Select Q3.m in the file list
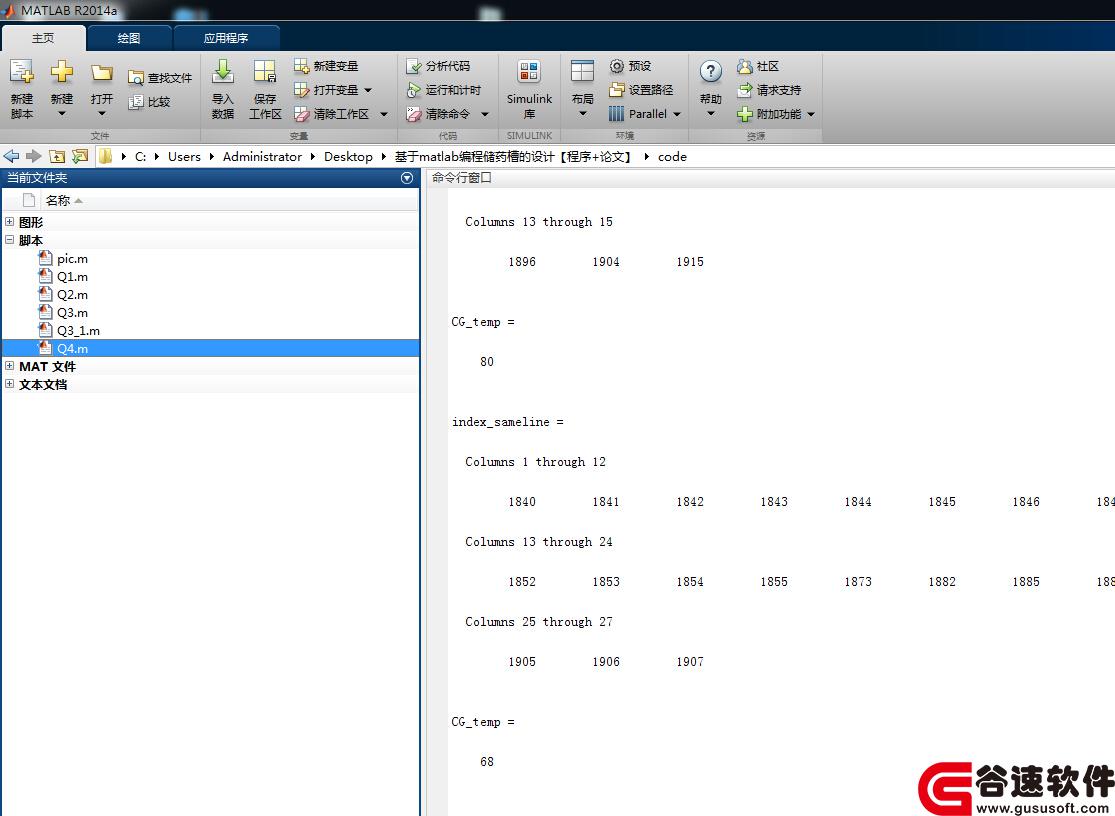Viewport: 1115px width, 816px height. point(72,313)
